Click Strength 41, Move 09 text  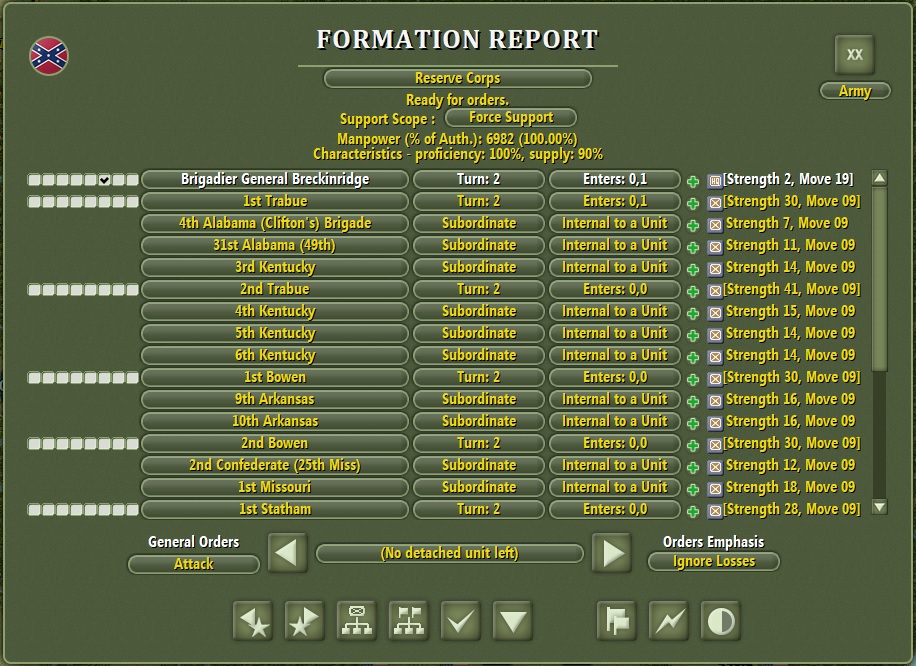click(x=792, y=289)
